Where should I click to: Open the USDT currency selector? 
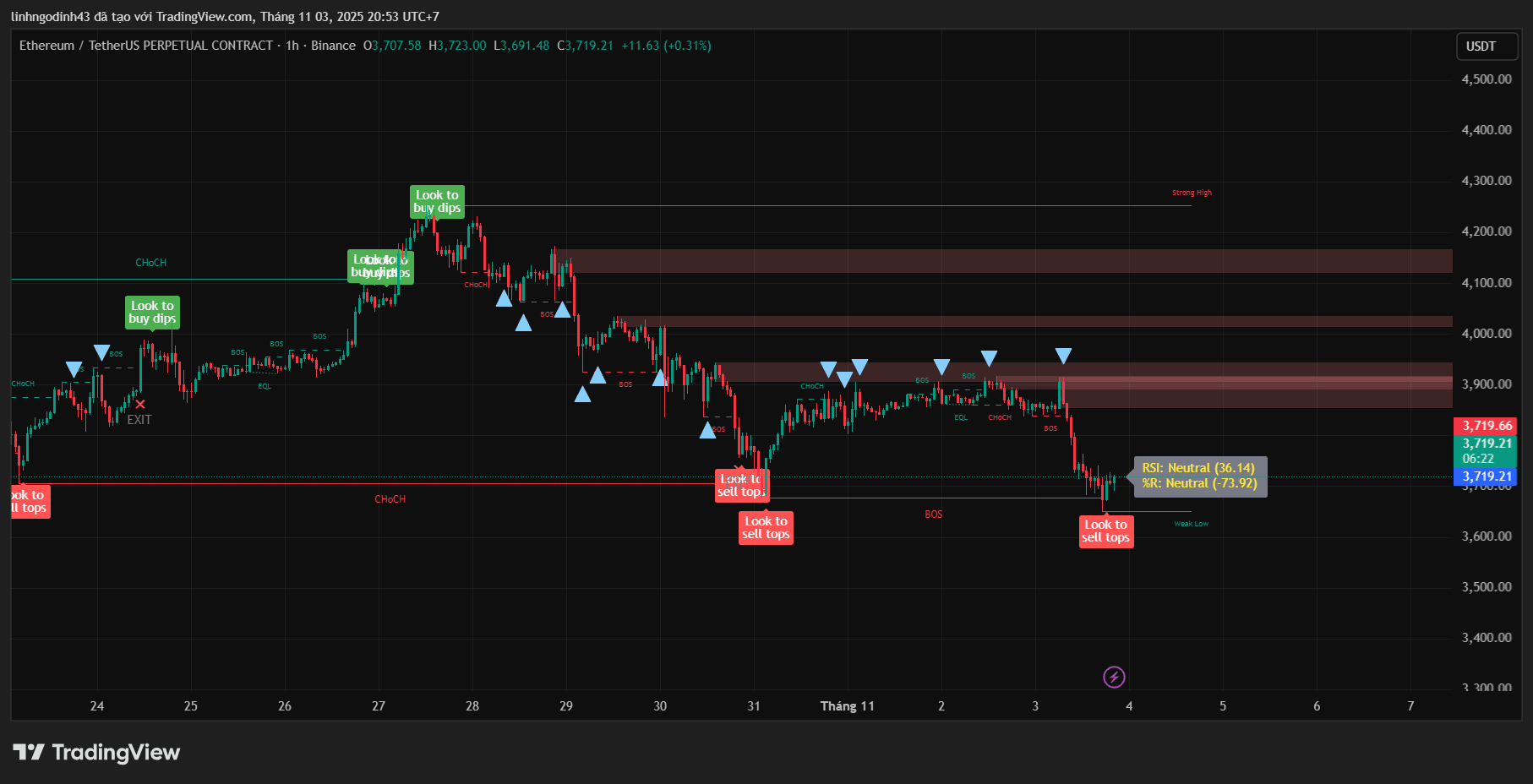click(x=1487, y=46)
